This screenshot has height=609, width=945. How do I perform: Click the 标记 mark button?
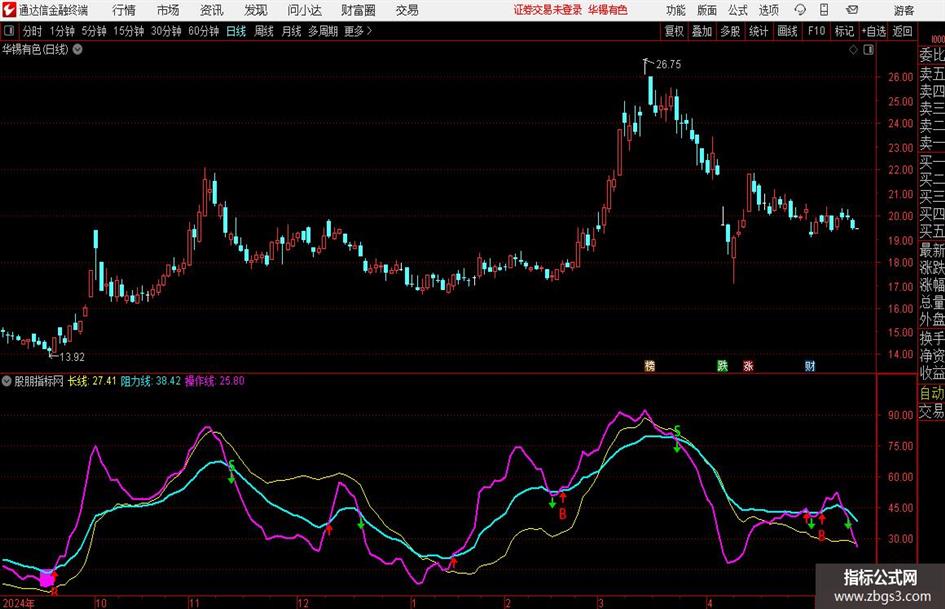point(844,31)
